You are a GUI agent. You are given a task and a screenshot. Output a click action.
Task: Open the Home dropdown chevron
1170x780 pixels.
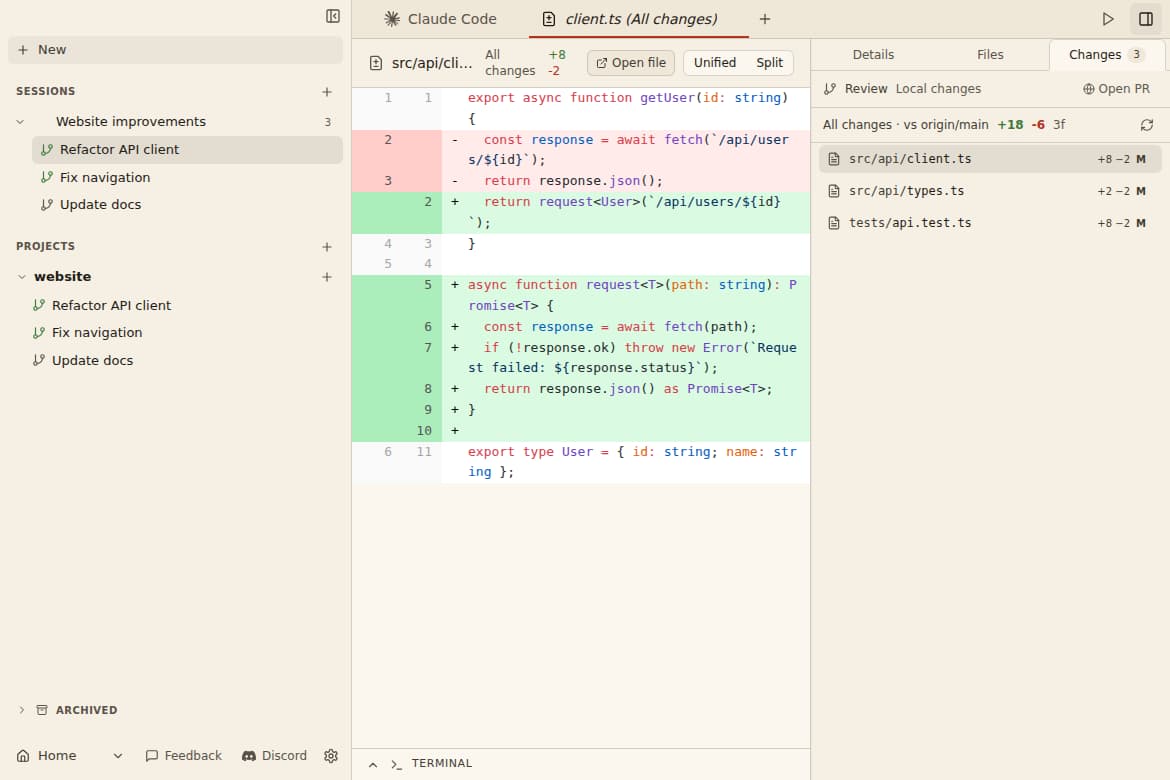pyautogui.click(x=118, y=756)
